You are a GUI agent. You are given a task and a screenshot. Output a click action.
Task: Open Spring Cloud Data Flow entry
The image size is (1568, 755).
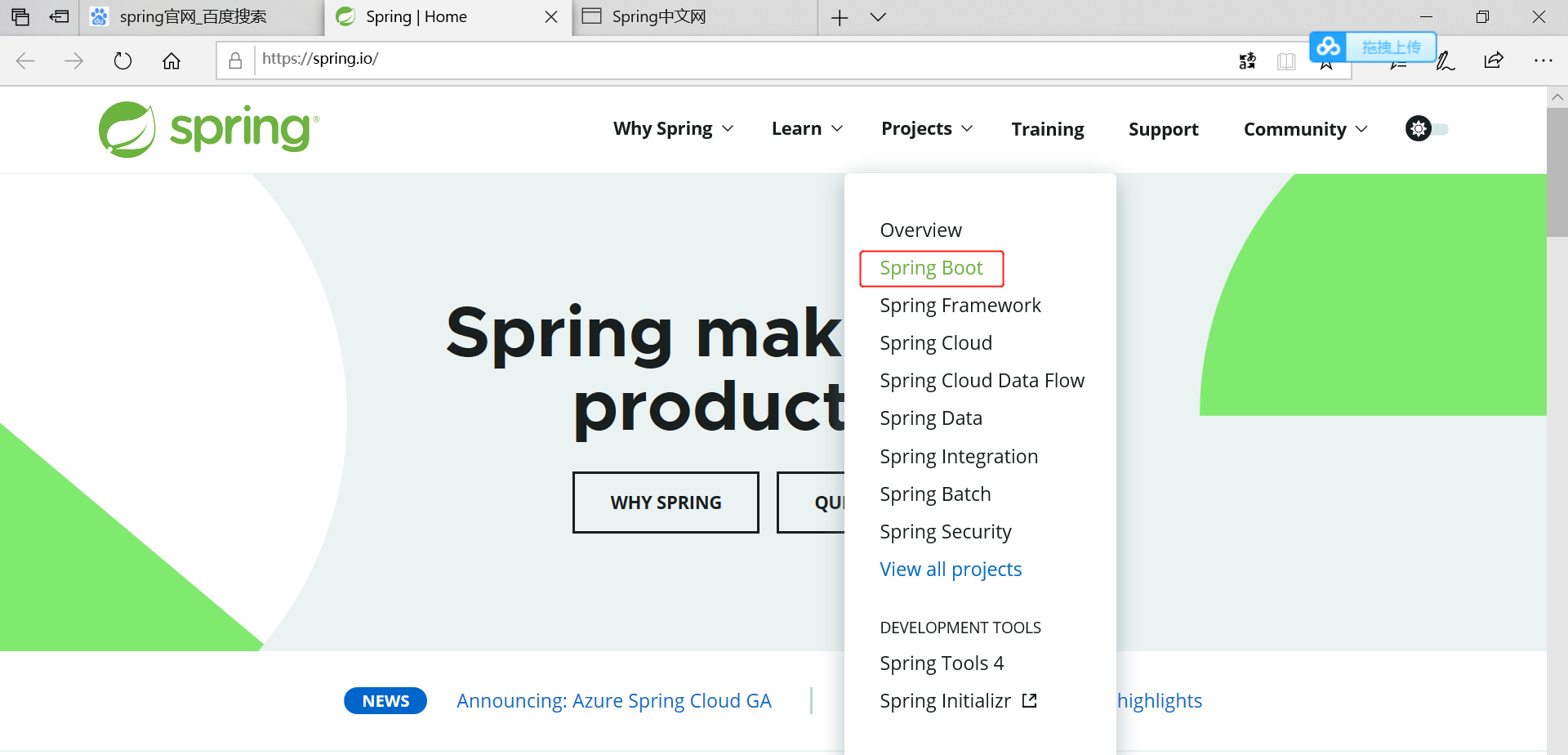(982, 381)
